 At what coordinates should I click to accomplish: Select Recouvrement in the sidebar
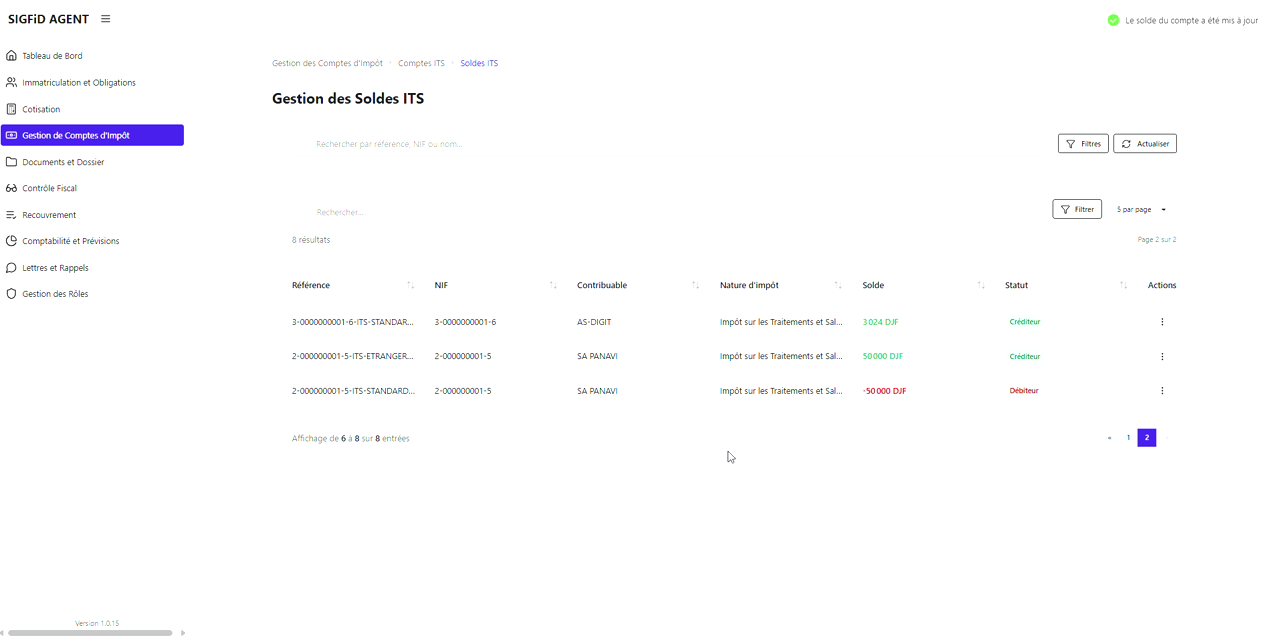click(49, 215)
